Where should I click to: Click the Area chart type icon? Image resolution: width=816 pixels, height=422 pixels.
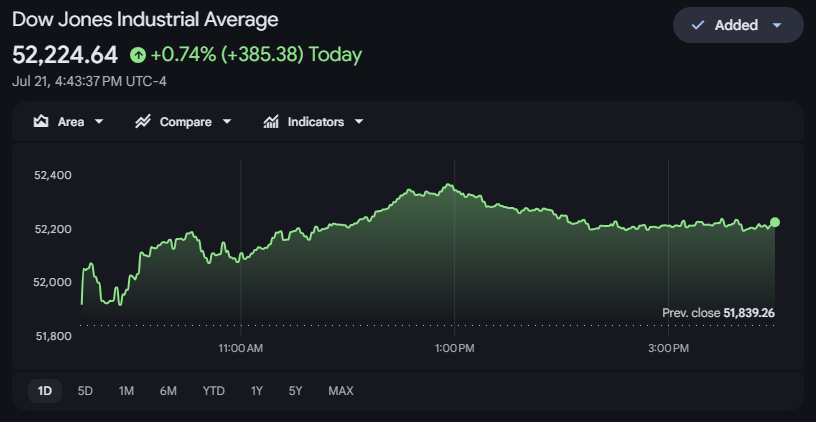point(41,122)
